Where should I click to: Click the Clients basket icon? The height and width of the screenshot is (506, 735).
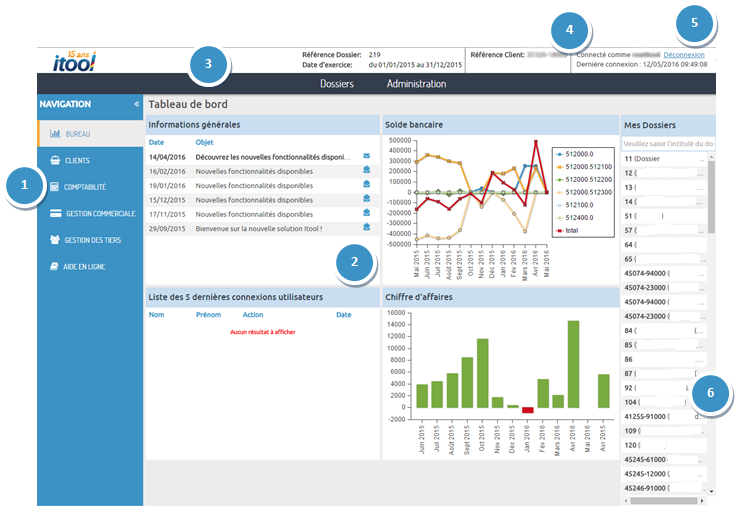(x=55, y=160)
